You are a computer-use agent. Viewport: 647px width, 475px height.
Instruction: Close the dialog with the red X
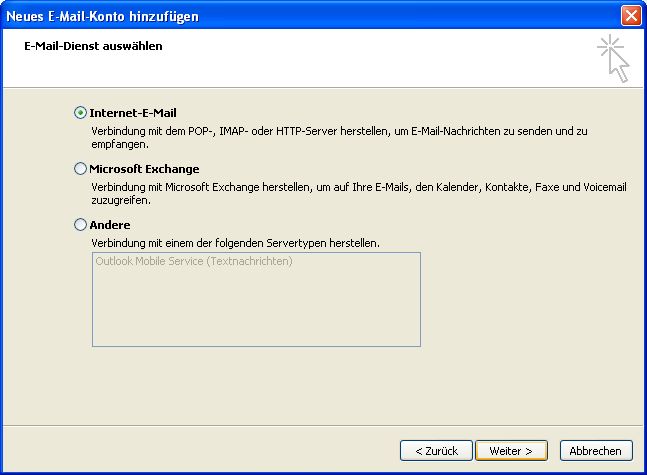coord(631,15)
